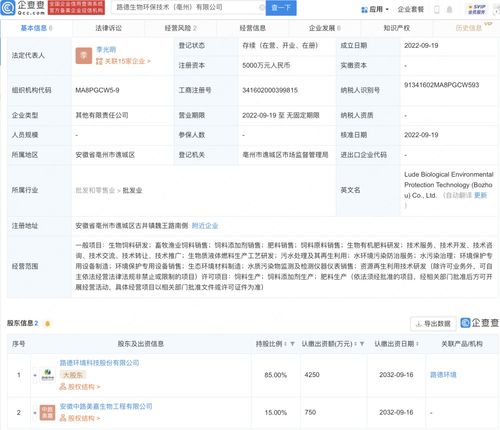Screen dimensions: 500x430
Task: Click the 85.00% shareholding cell
Action: [x=276, y=375]
